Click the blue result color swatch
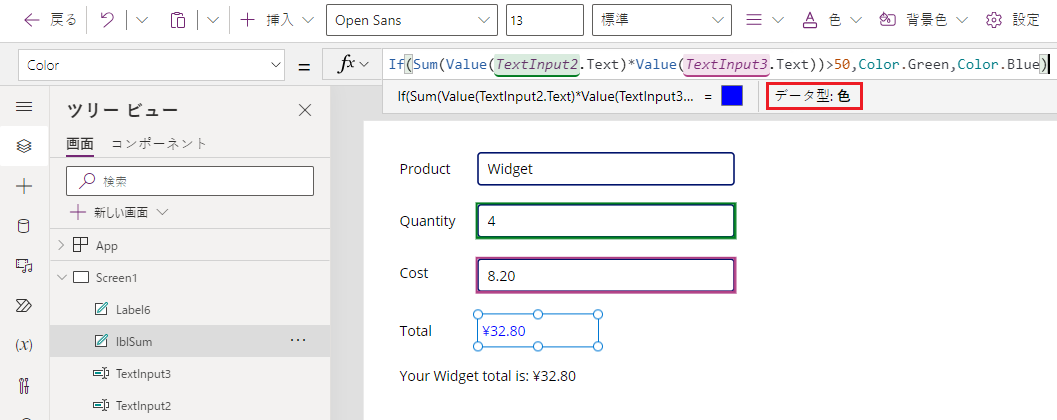Image resolution: width=1057 pixels, height=420 pixels. (x=732, y=96)
